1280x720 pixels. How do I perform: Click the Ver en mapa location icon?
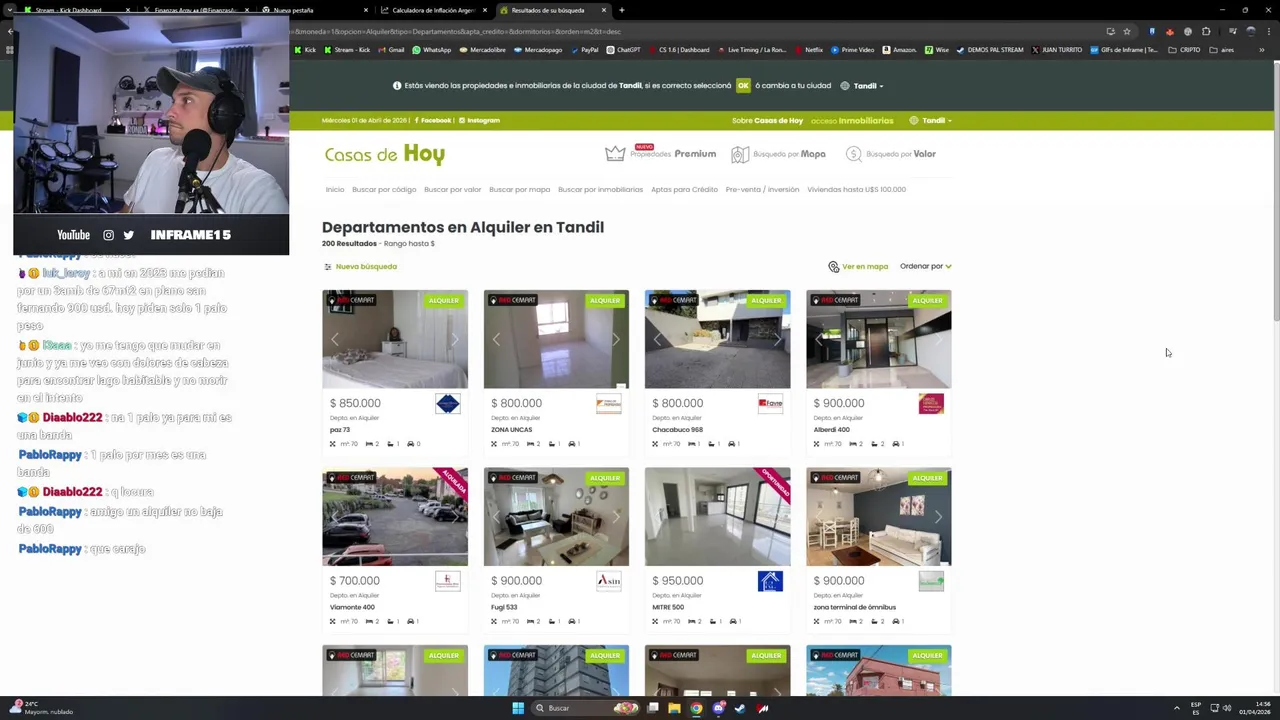click(x=833, y=267)
